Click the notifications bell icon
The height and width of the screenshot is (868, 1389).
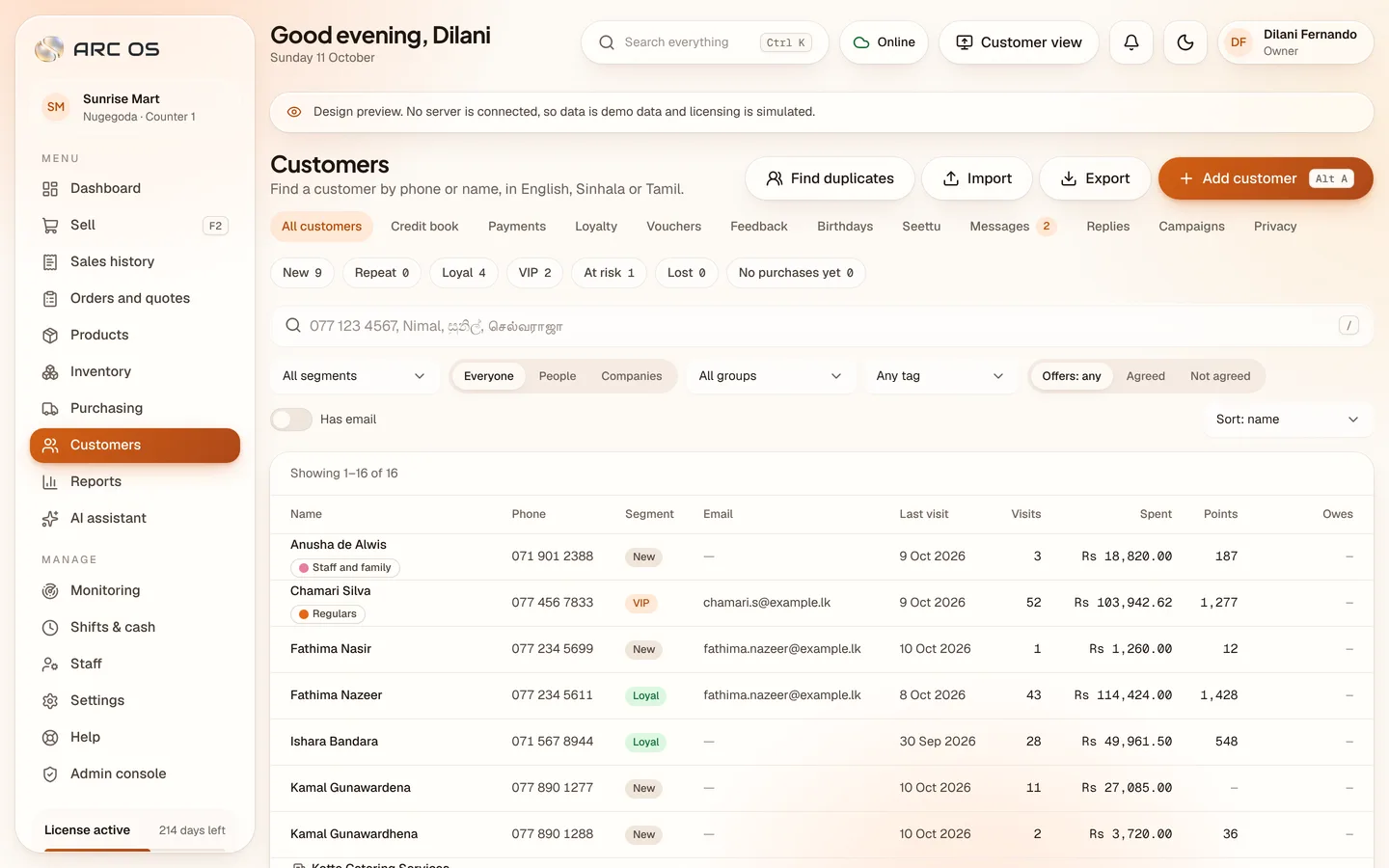(x=1131, y=42)
